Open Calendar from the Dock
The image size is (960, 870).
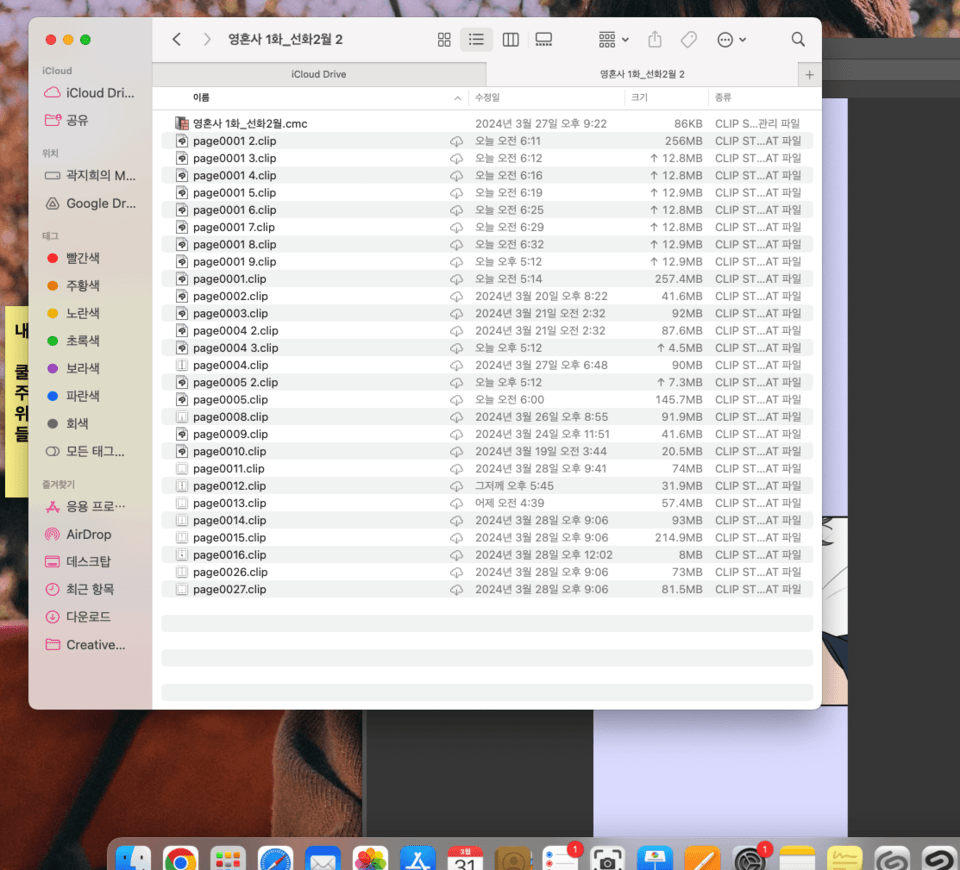[465, 858]
